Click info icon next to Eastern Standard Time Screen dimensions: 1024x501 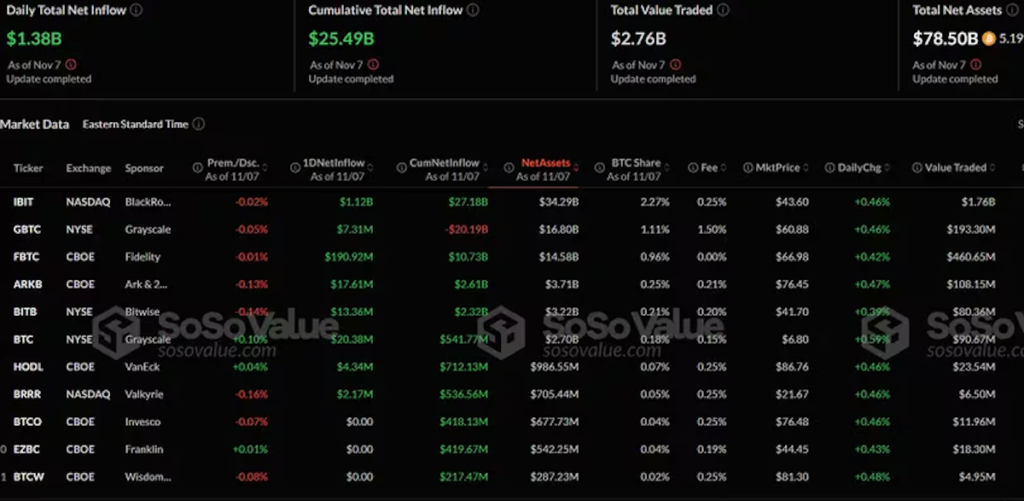coord(199,124)
